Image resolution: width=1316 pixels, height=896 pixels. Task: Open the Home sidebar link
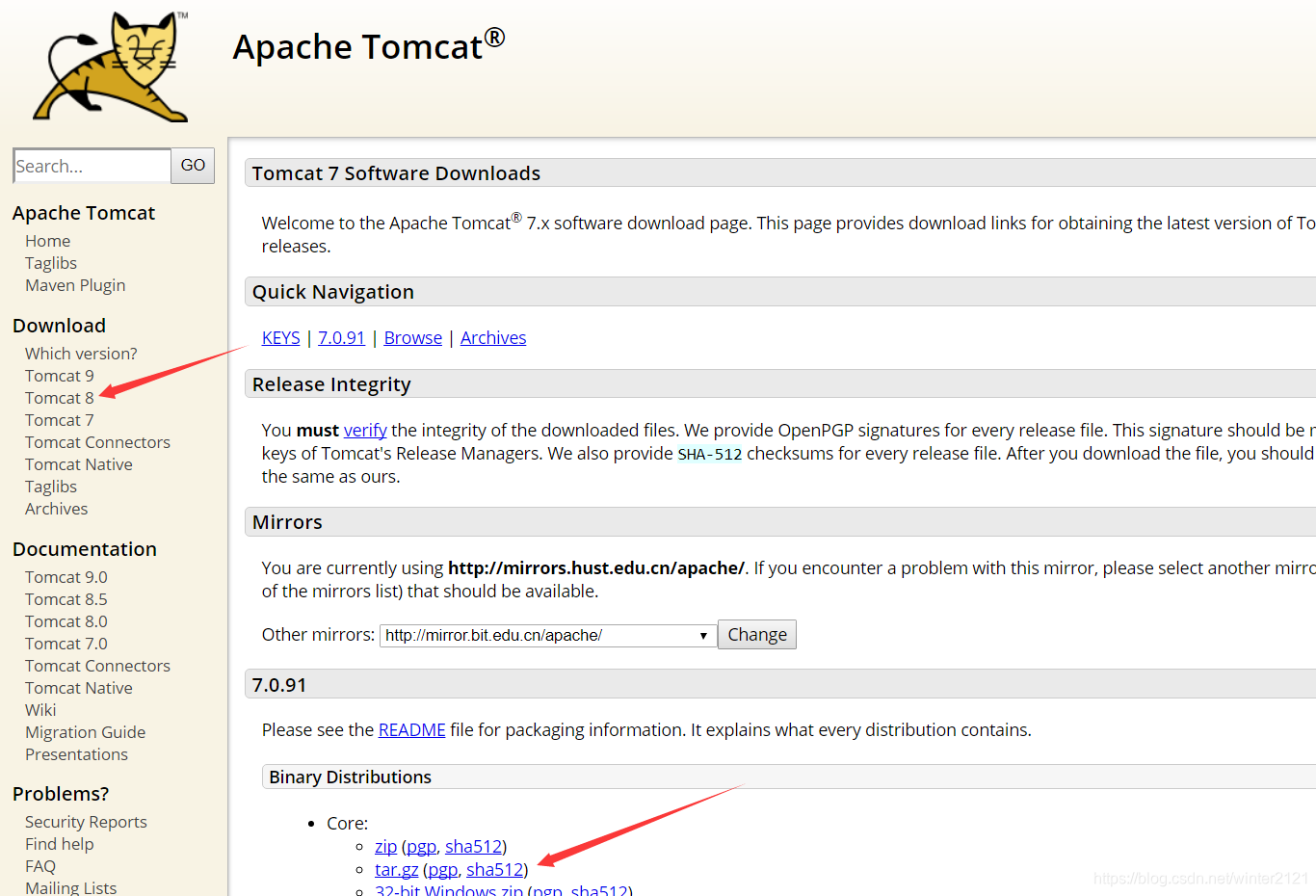48,241
